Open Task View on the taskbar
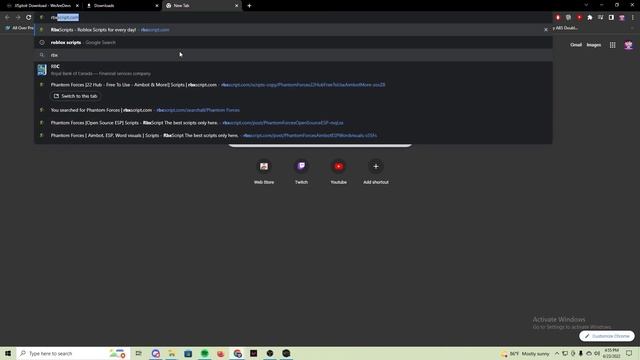Screen dimensions: 640x360 [x=139, y=353]
